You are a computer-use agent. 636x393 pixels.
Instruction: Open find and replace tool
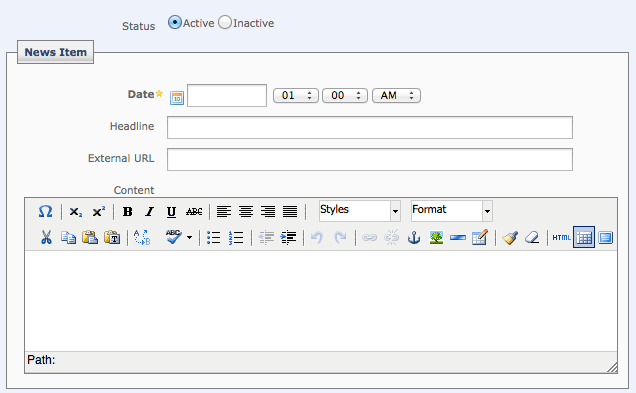[x=142, y=237]
